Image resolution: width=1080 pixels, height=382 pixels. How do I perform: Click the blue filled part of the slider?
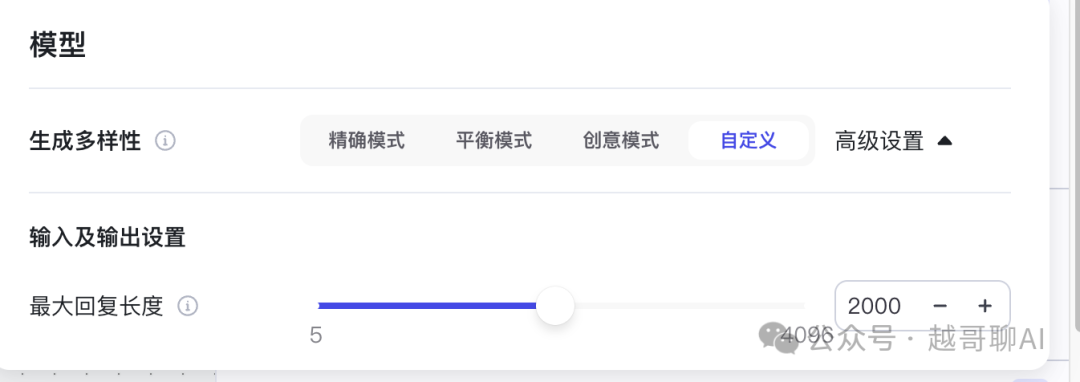(427, 306)
